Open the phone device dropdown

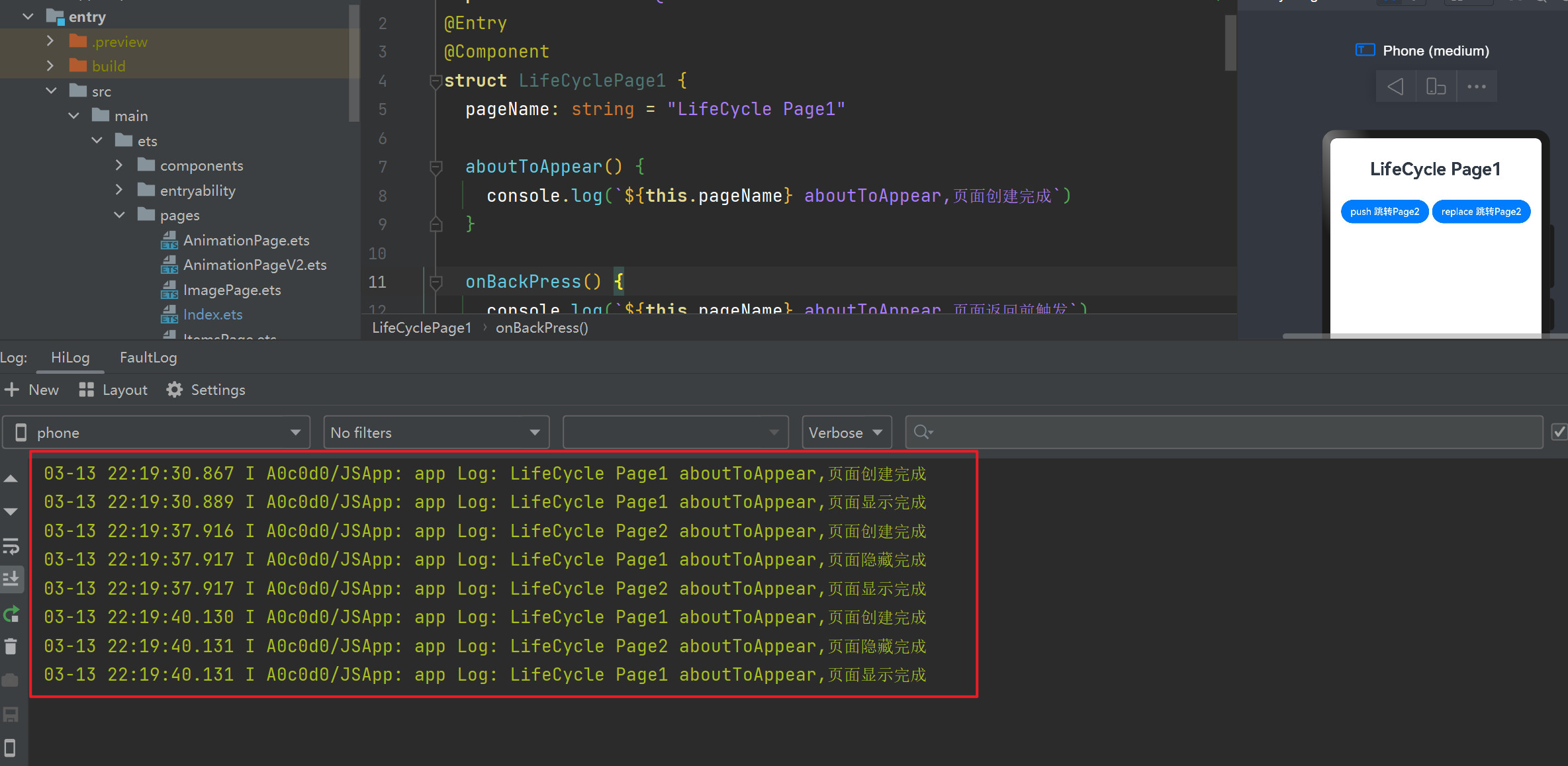pos(156,433)
